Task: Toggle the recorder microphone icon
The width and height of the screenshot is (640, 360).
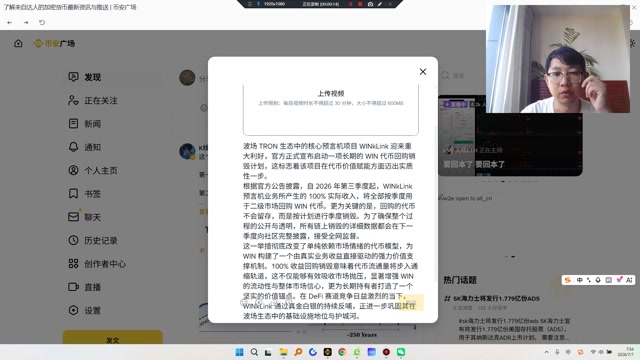Action: [259, 4]
